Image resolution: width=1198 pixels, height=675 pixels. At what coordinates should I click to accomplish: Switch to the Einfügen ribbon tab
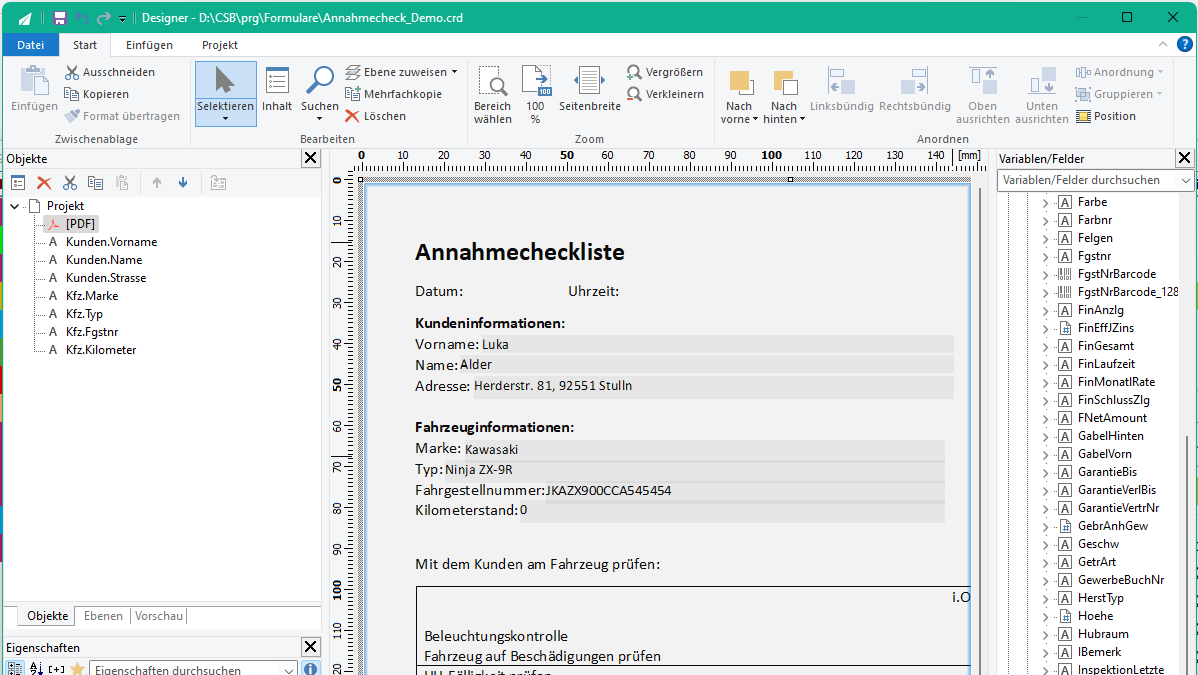pos(149,45)
